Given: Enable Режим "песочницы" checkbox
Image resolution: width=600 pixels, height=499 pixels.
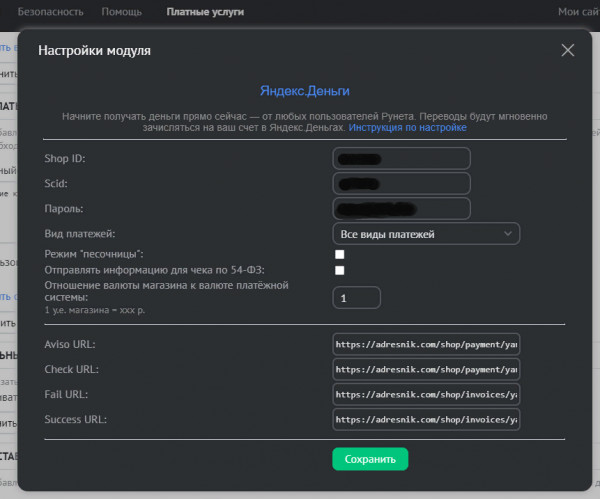Looking at the screenshot, I should 339,254.
